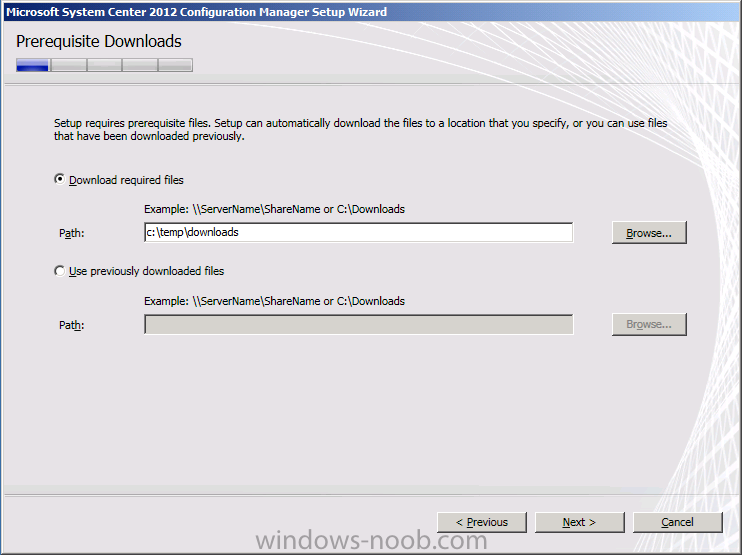742x555 pixels.
Task: Click the Path label under previously downloaded files
Action: (71, 325)
